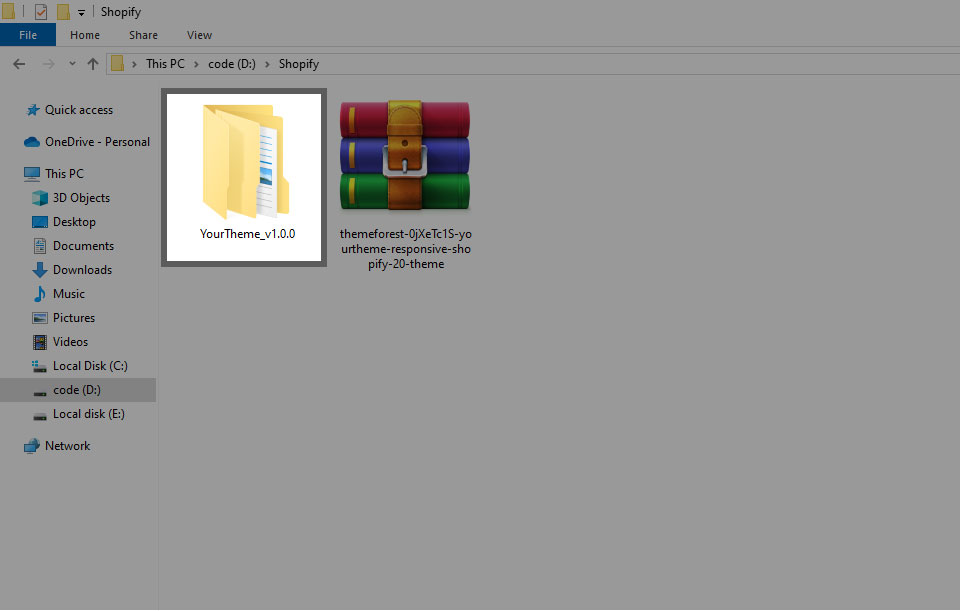Click the Local Disk (C:) drive icon
This screenshot has height=611, width=960.
(x=40, y=366)
